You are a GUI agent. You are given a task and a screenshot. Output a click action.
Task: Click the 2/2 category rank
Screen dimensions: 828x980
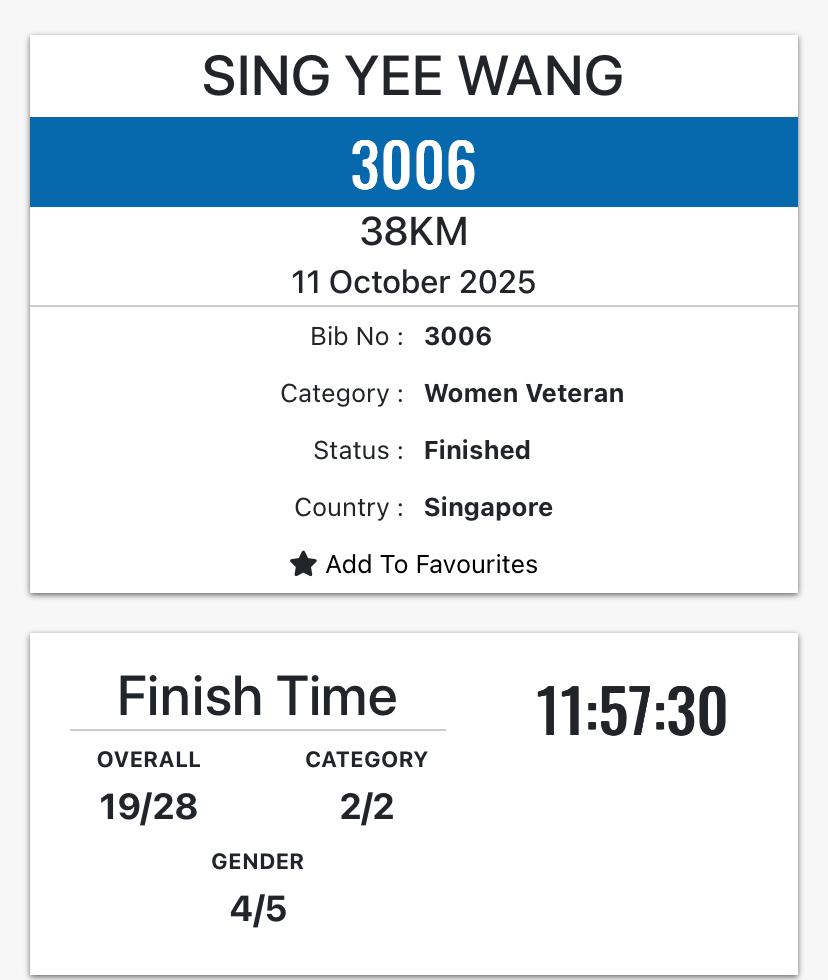tap(366, 806)
